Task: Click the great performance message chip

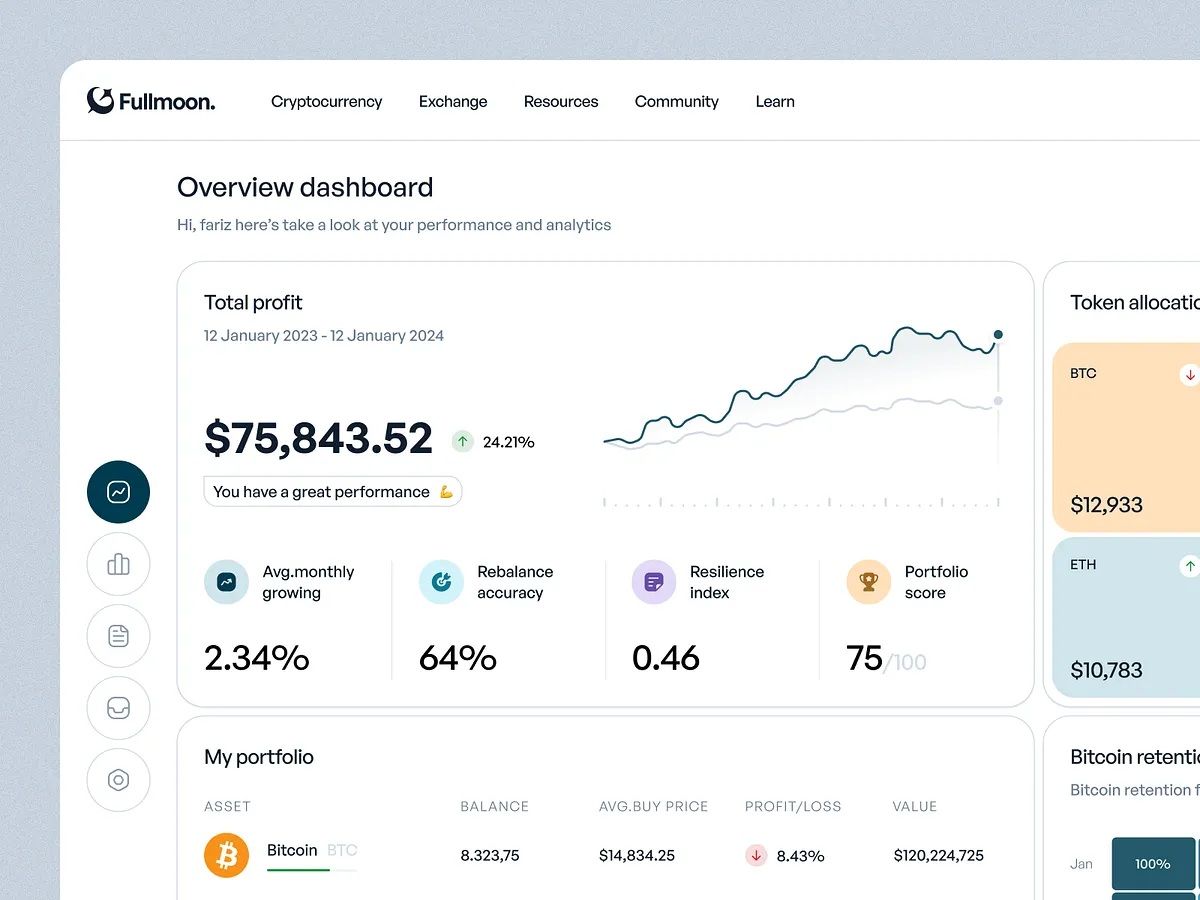Action: pos(332,491)
